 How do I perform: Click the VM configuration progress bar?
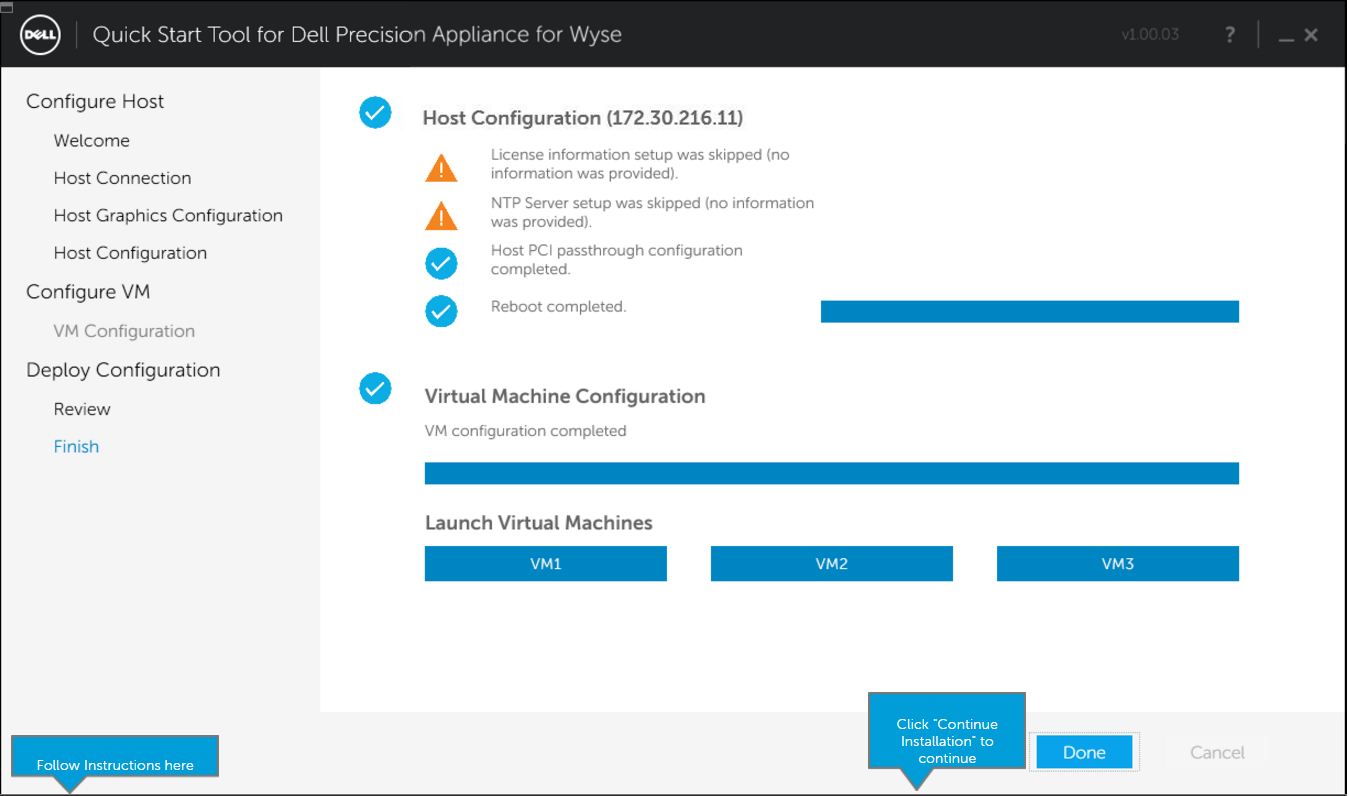(x=831, y=473)
